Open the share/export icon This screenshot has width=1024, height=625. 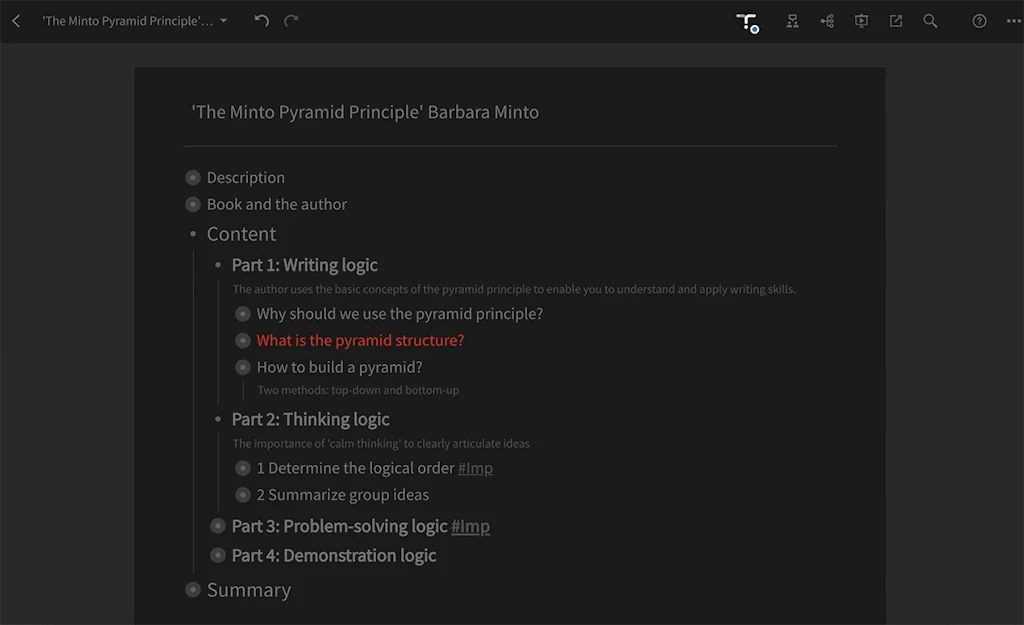(x=896, y=21)
